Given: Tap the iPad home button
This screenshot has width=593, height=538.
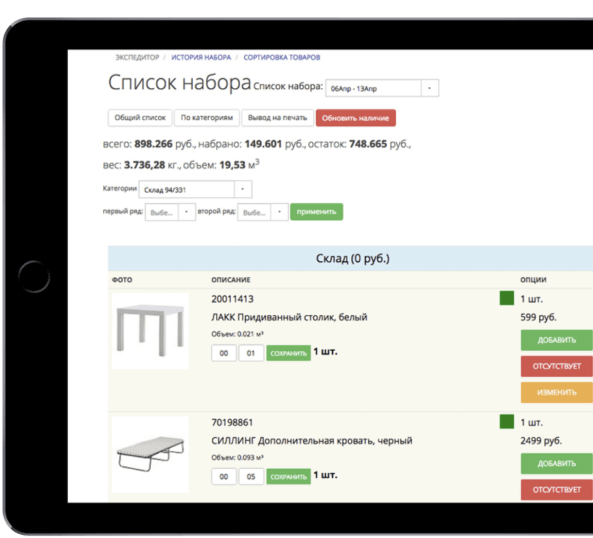Looking at the screenshot, I should pos(34,276).
